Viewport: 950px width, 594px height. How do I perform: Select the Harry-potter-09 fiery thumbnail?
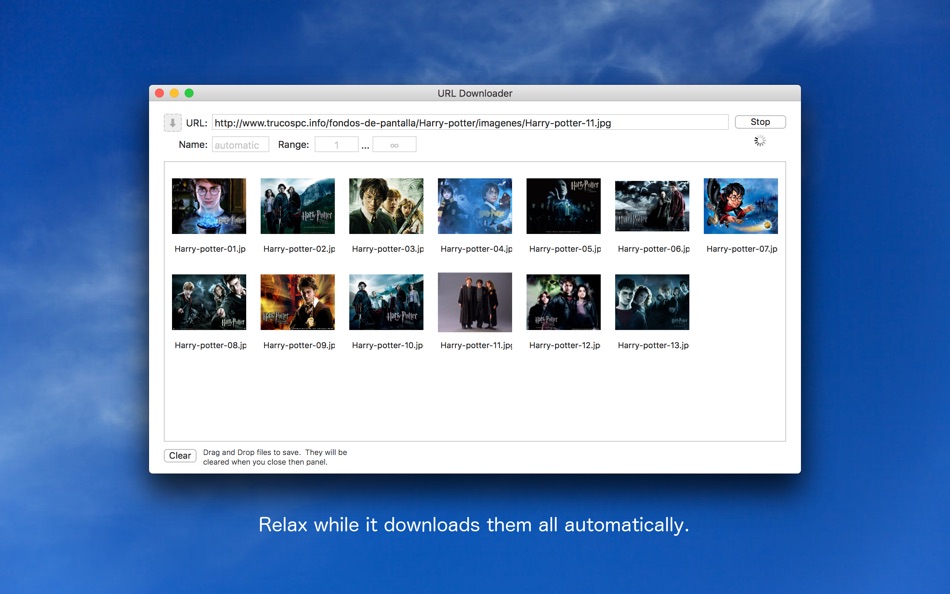tap(297, 302)
